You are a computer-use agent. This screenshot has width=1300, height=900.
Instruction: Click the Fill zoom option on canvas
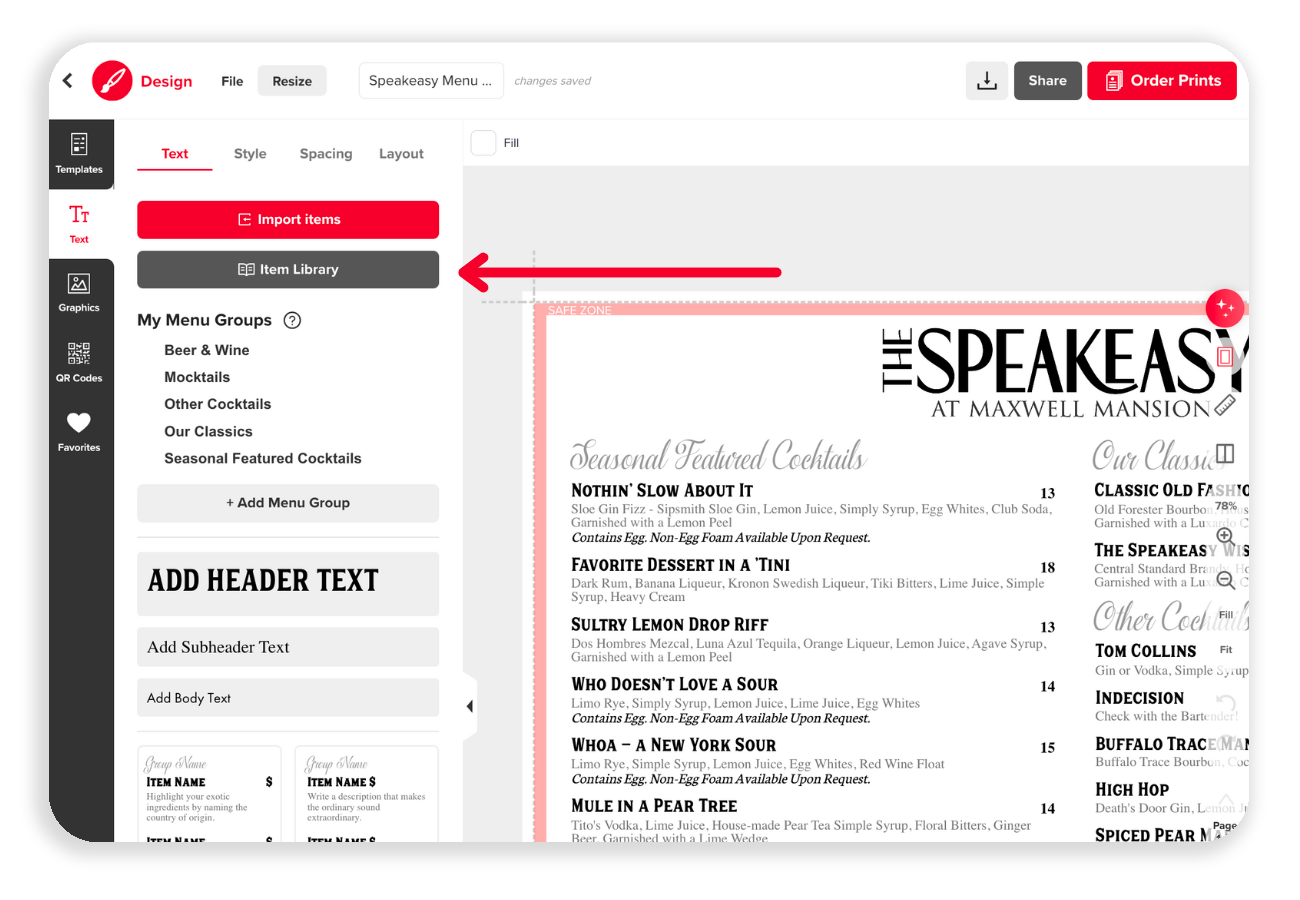[x=1226, y=614]
